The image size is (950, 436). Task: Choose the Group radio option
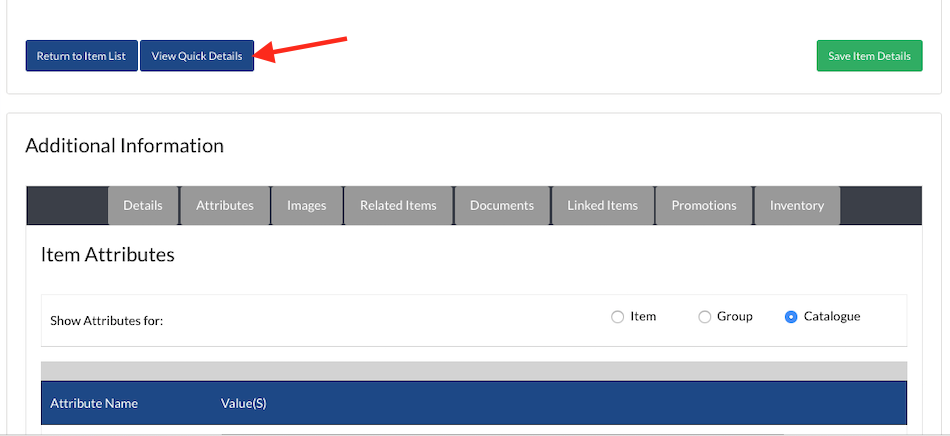coord(704,317)
